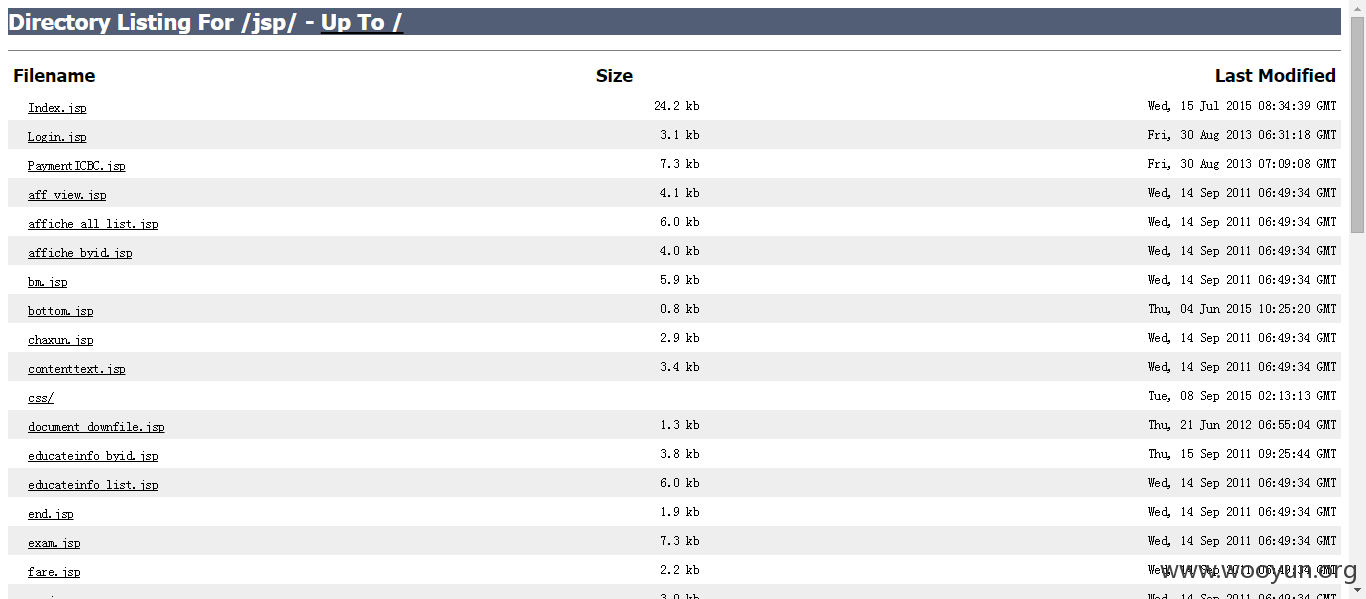
Task: Open the Login.jsp link
Action: pos(57,137)
